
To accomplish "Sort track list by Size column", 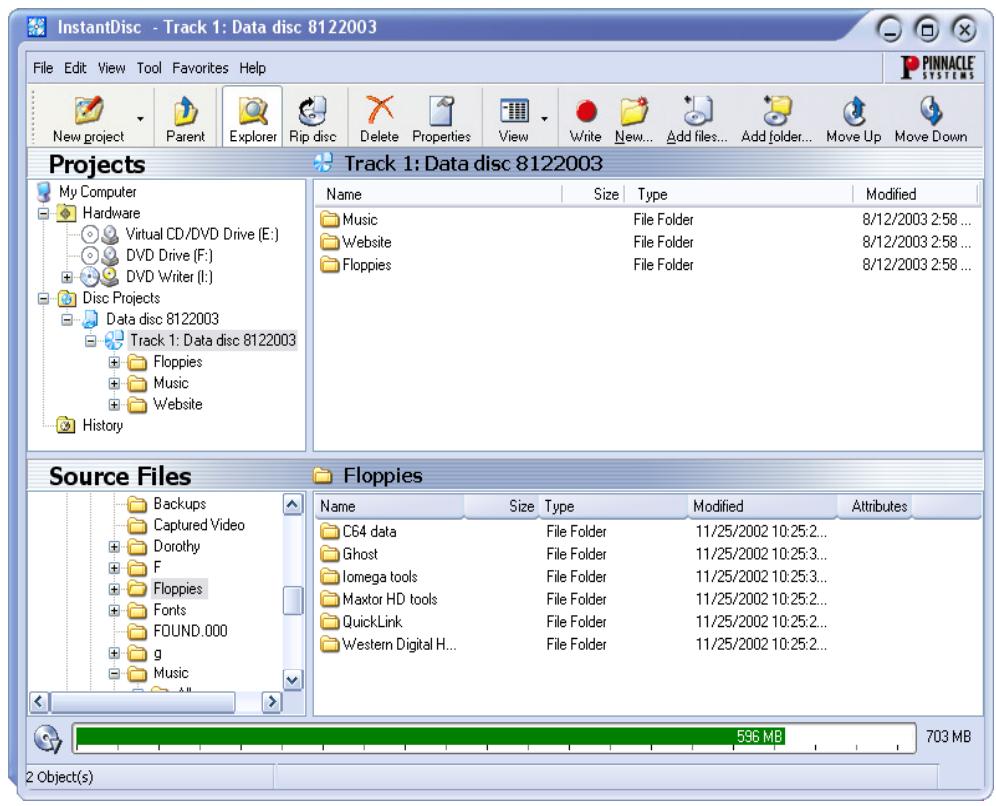I will [594, 194].
